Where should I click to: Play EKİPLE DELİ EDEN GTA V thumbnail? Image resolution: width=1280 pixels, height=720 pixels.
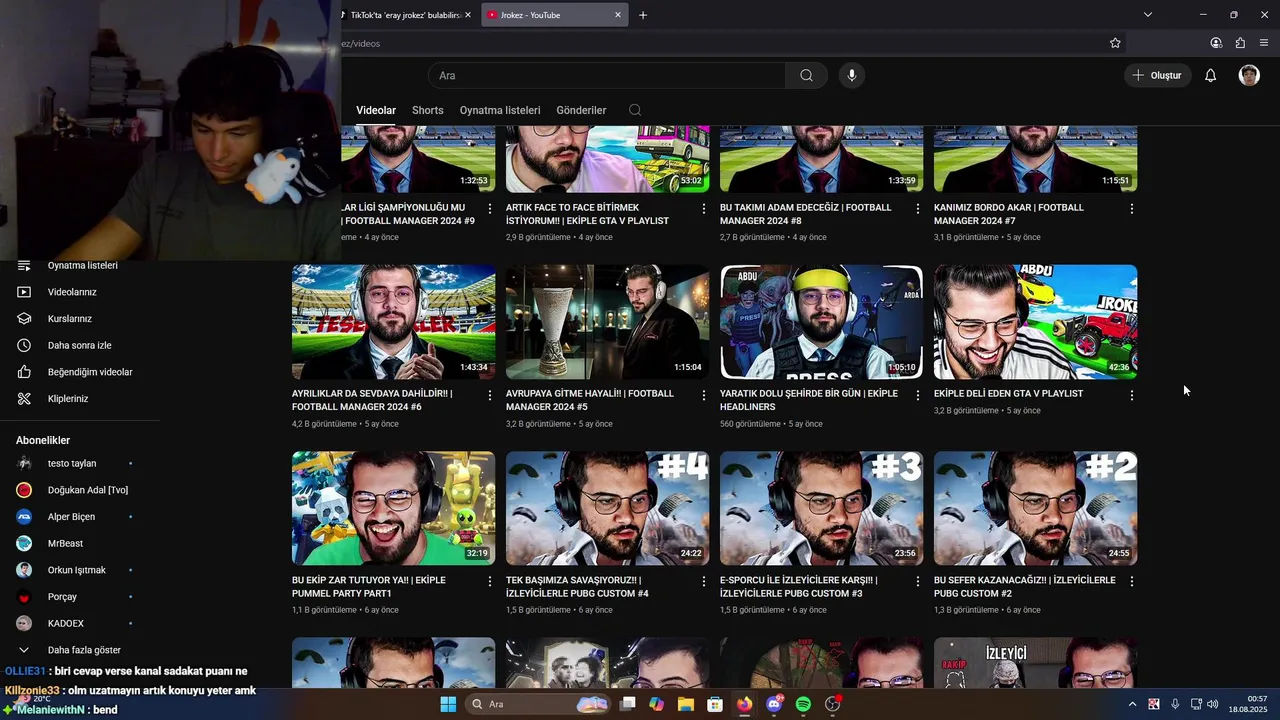[1035, 322]
